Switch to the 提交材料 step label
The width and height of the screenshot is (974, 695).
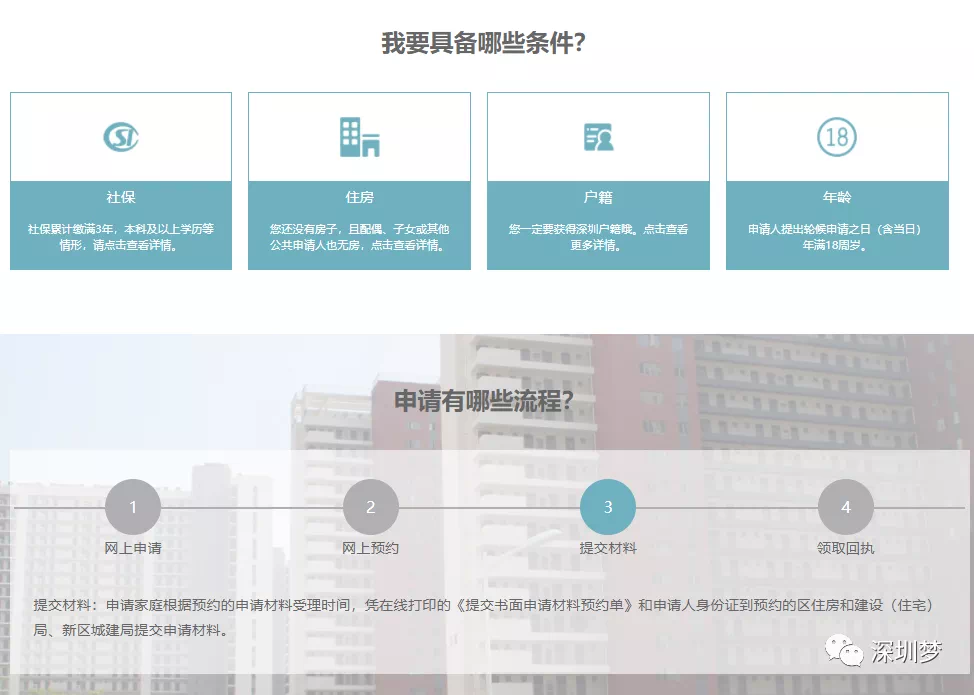[608, 548]
